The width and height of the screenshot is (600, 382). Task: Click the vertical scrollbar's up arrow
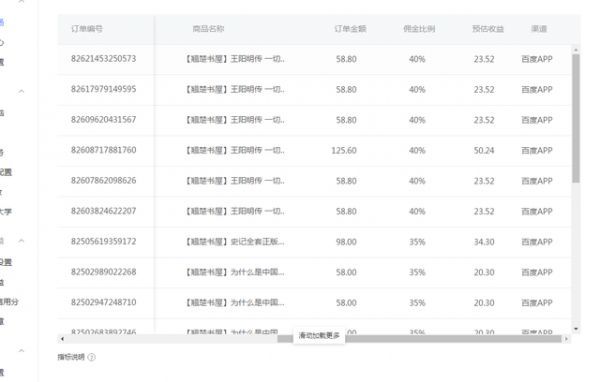click(x=576, y=50)
